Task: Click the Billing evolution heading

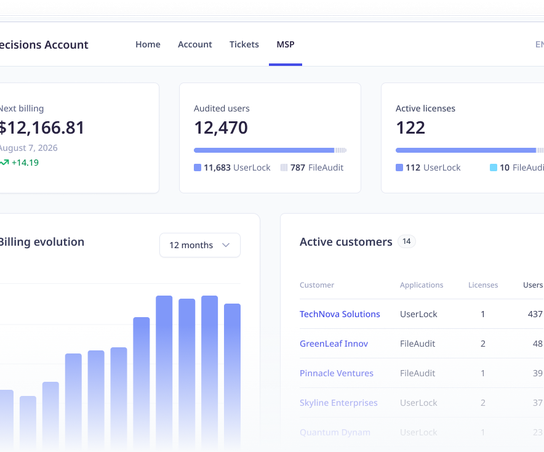Action: pyautogui.click(x=42, y=242)
